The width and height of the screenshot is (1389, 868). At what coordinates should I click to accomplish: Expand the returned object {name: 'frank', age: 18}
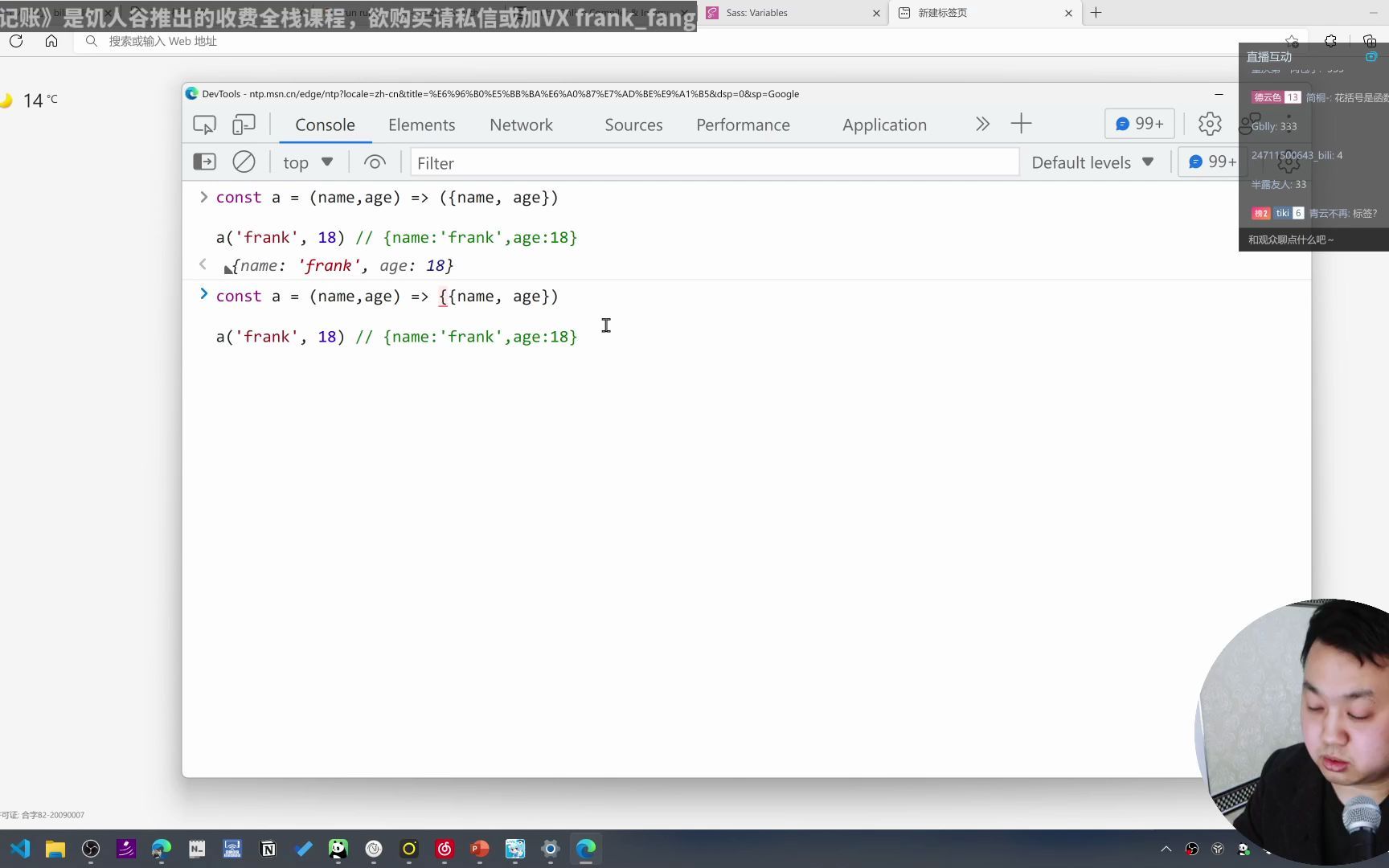228,268
